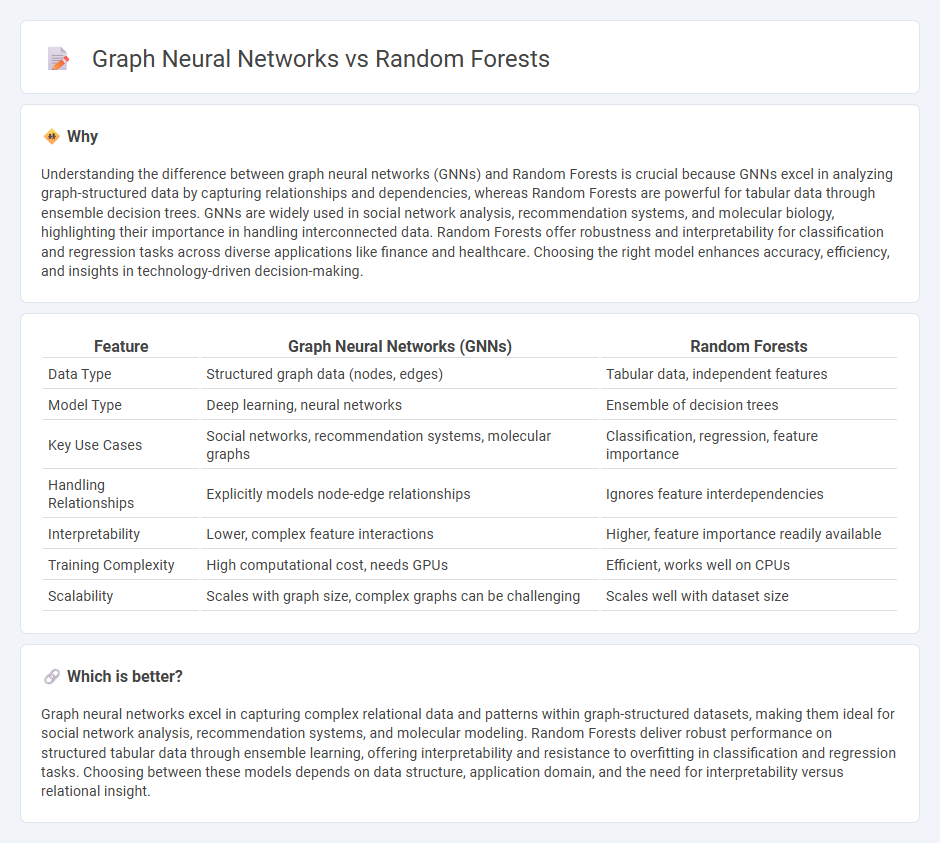Click the 'Random Forests' column header
Screen dimensions: 940x843
tap(749, 347)
